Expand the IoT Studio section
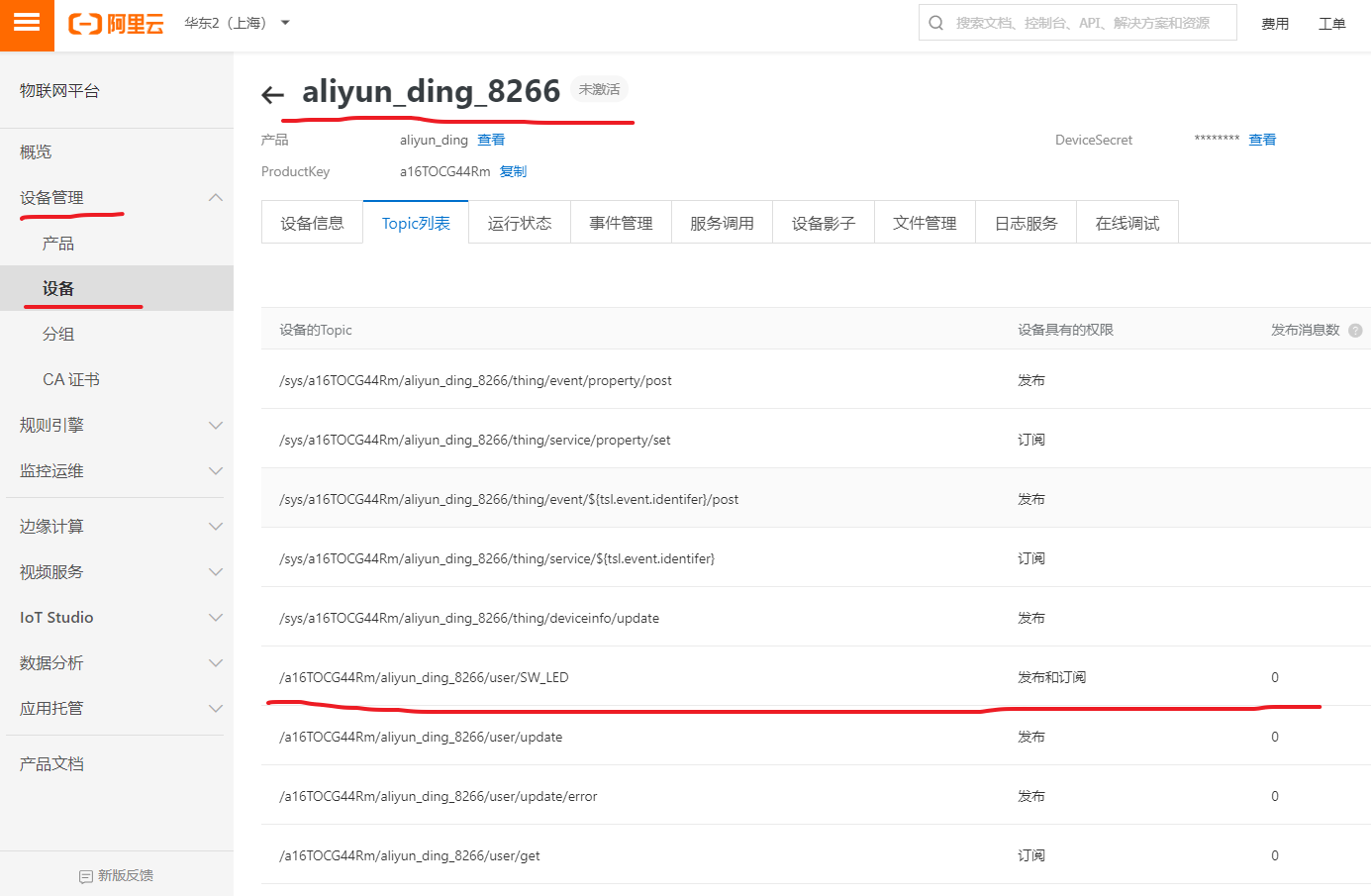1371x896 pixels. [216, 618]
